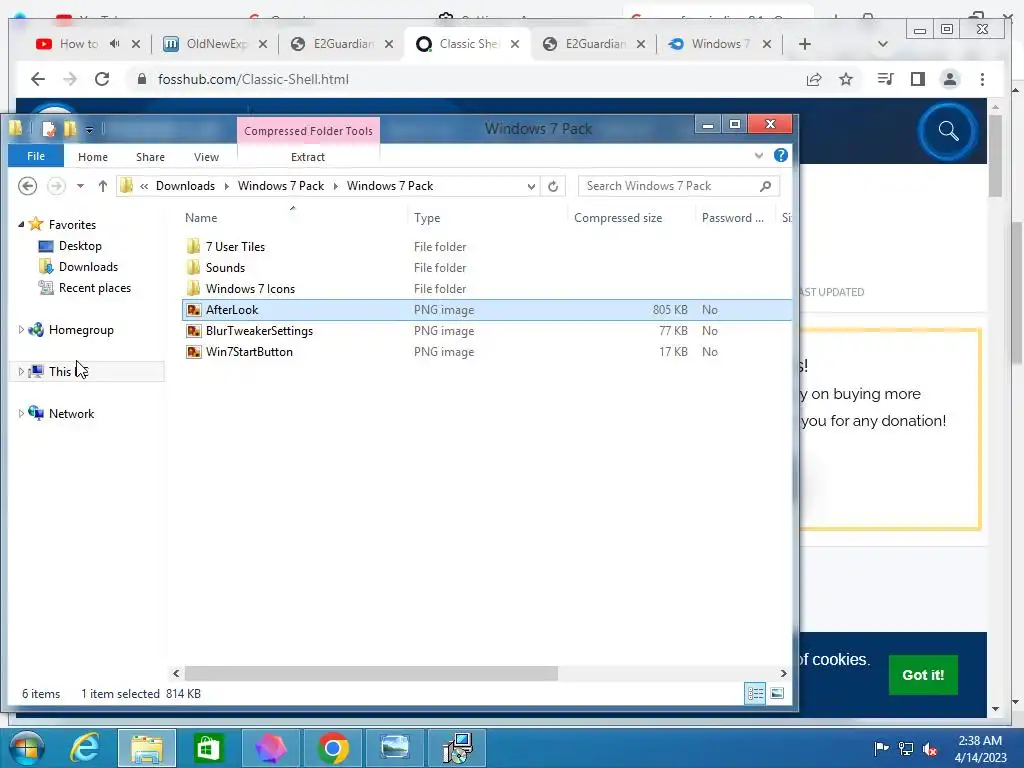The width and height of the screenshot is (1024, 768).
Task: Click right arrow of Explorer horizontal scrollbar
Action: click(x=783, y=673)
